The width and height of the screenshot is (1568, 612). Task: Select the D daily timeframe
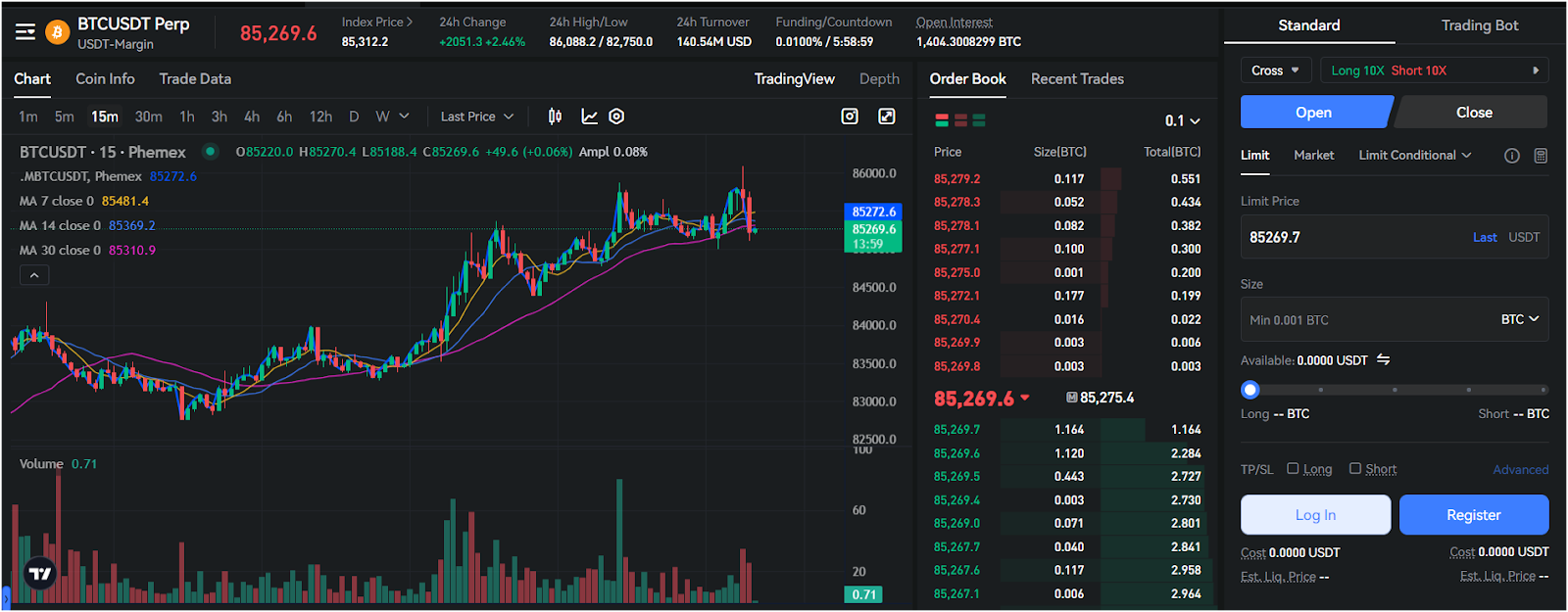coord(354,117)
